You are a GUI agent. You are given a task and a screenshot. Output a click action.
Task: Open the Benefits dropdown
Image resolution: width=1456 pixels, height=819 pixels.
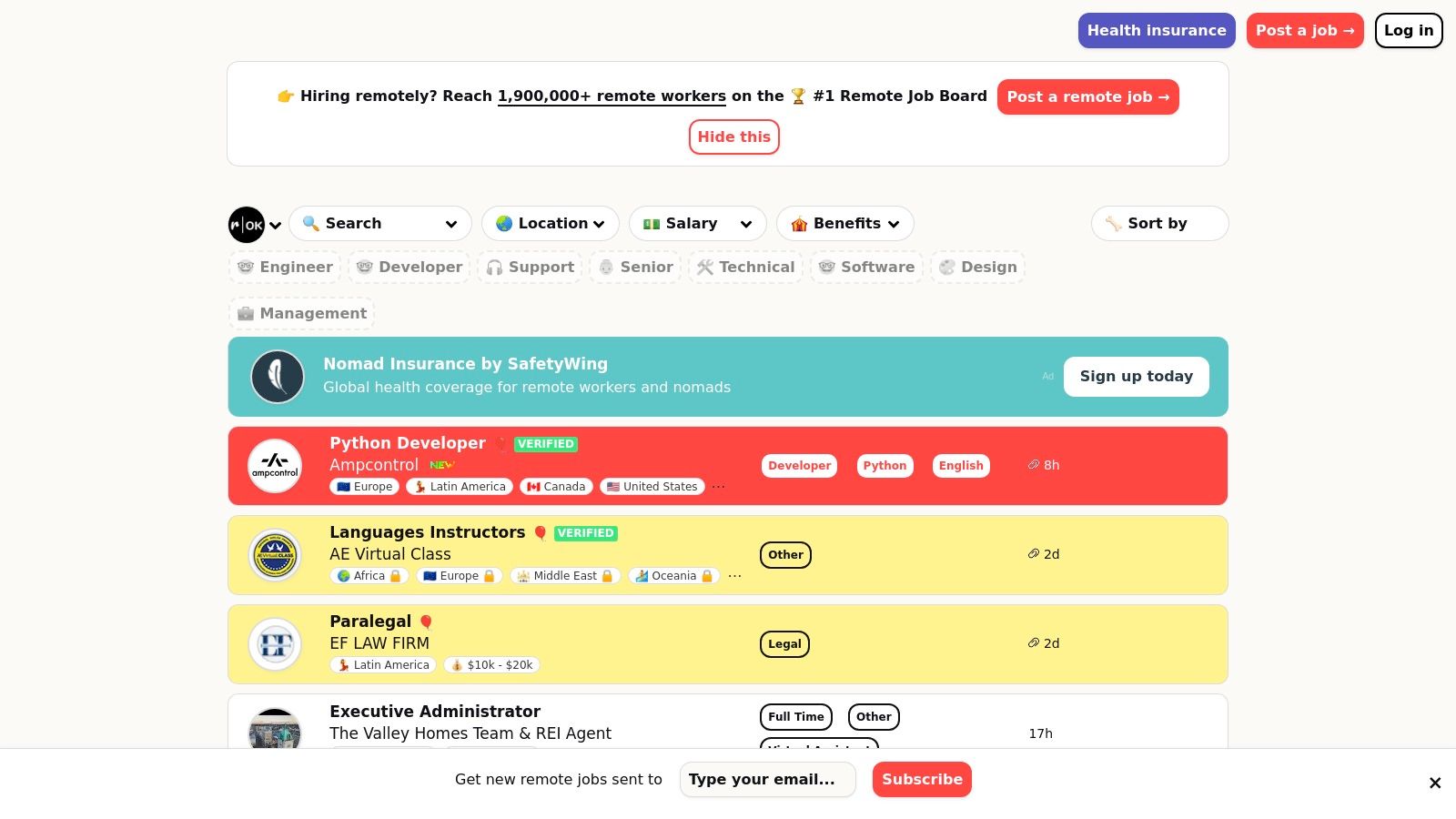844,224
